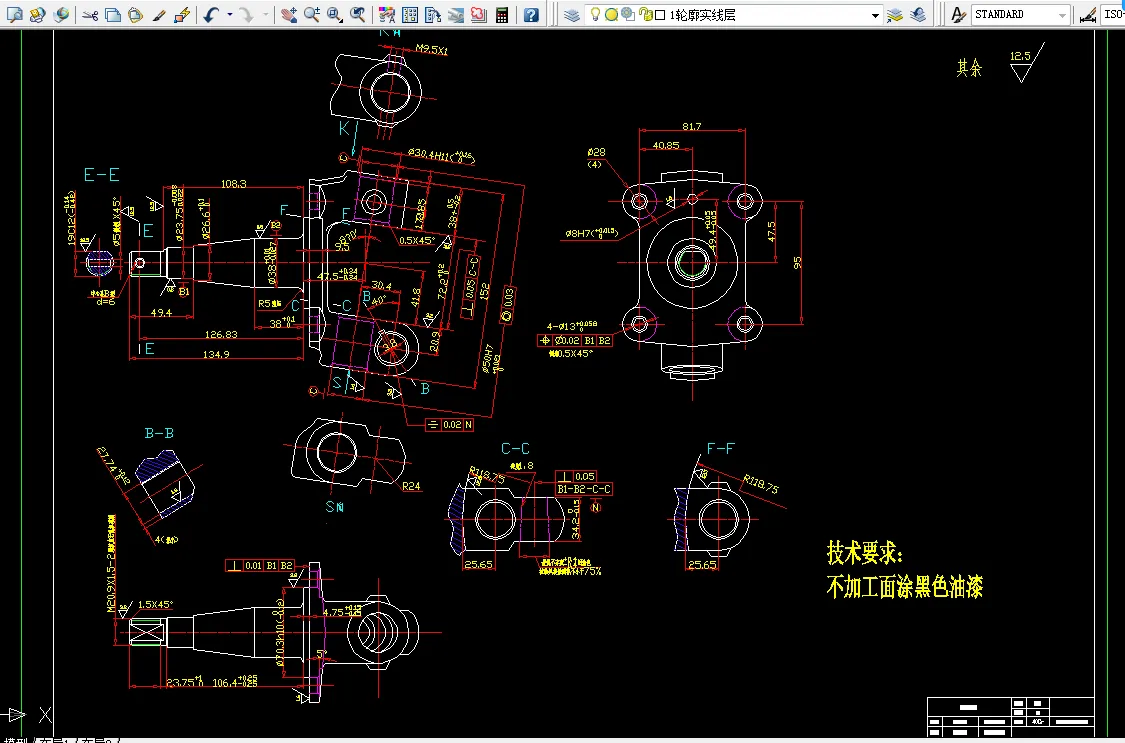Viewport: 1125px width, 743px height.
Task: Click the E-E section view label
Action: [x=101, y=175]
